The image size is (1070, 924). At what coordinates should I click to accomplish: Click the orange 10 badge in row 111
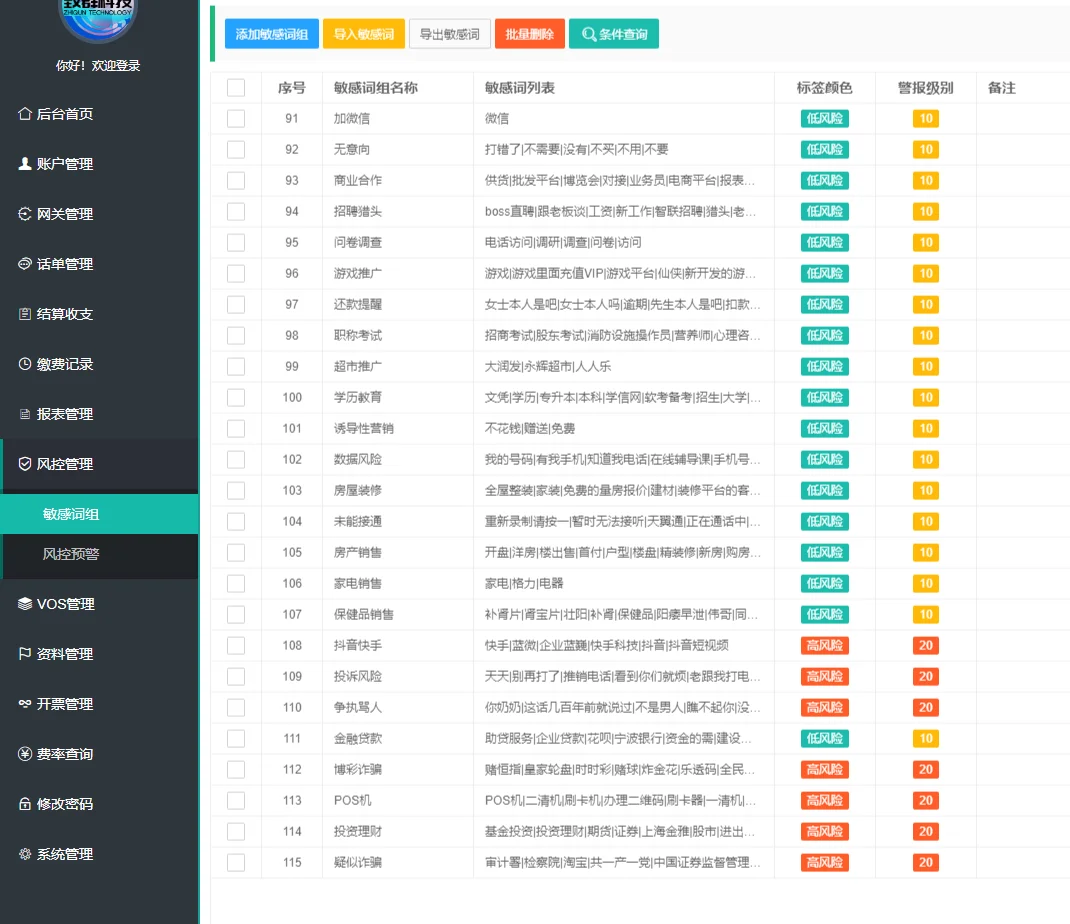tap(925, 738)
